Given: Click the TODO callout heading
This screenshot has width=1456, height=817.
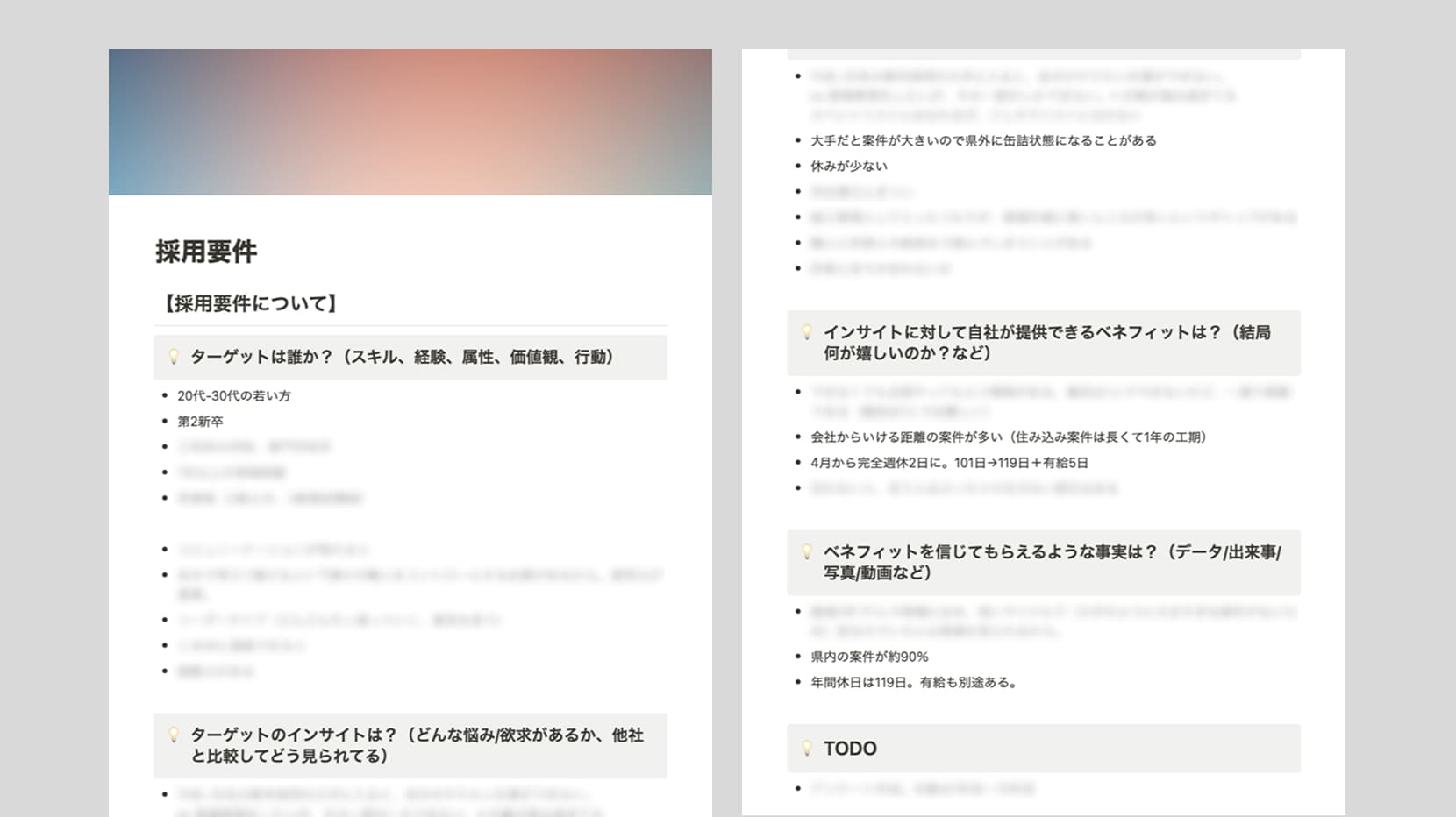Looking at the screenshot, I should pyautogui.click(x=850, y=749).
